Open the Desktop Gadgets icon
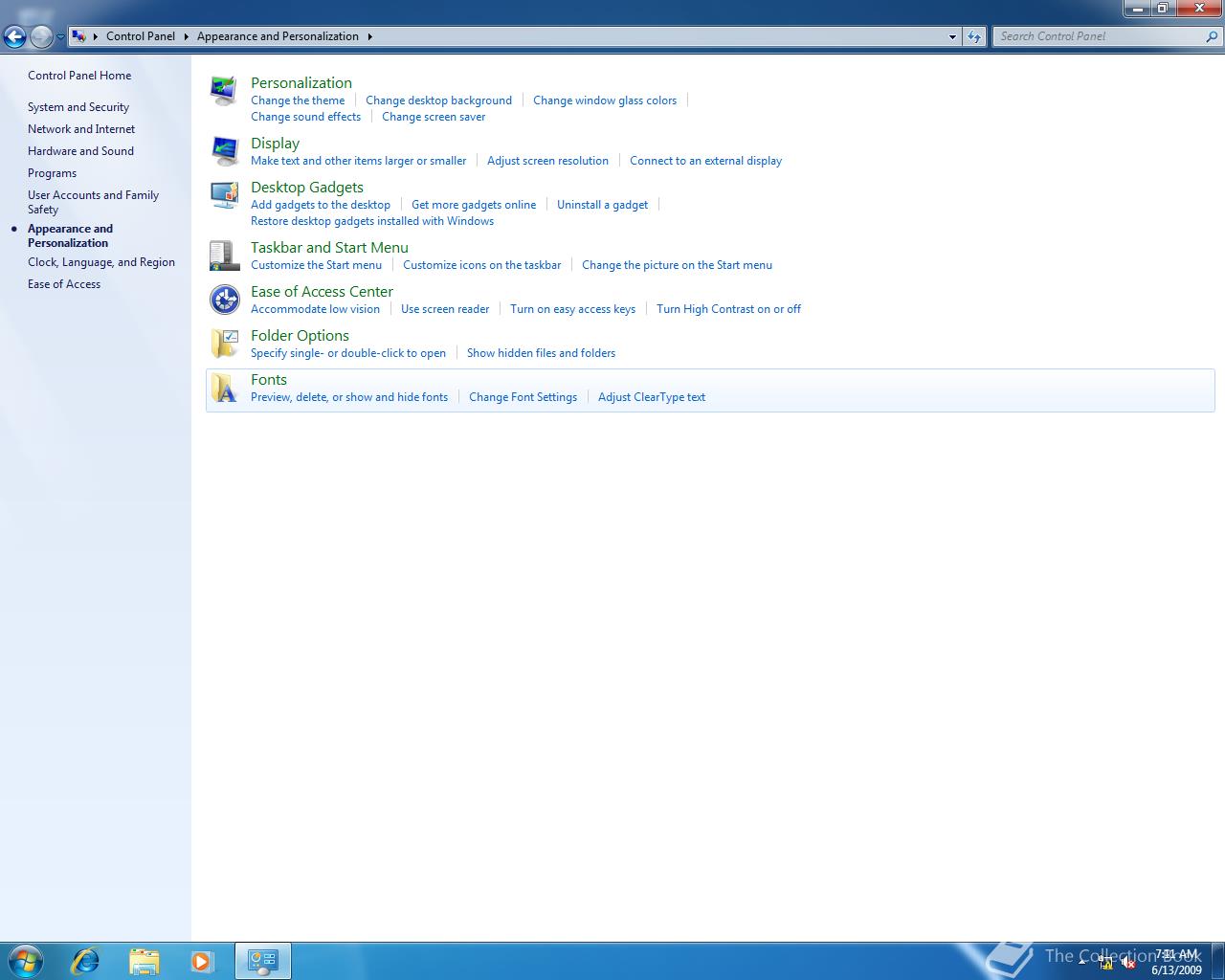1225x980 pixels. coord(224,195)
